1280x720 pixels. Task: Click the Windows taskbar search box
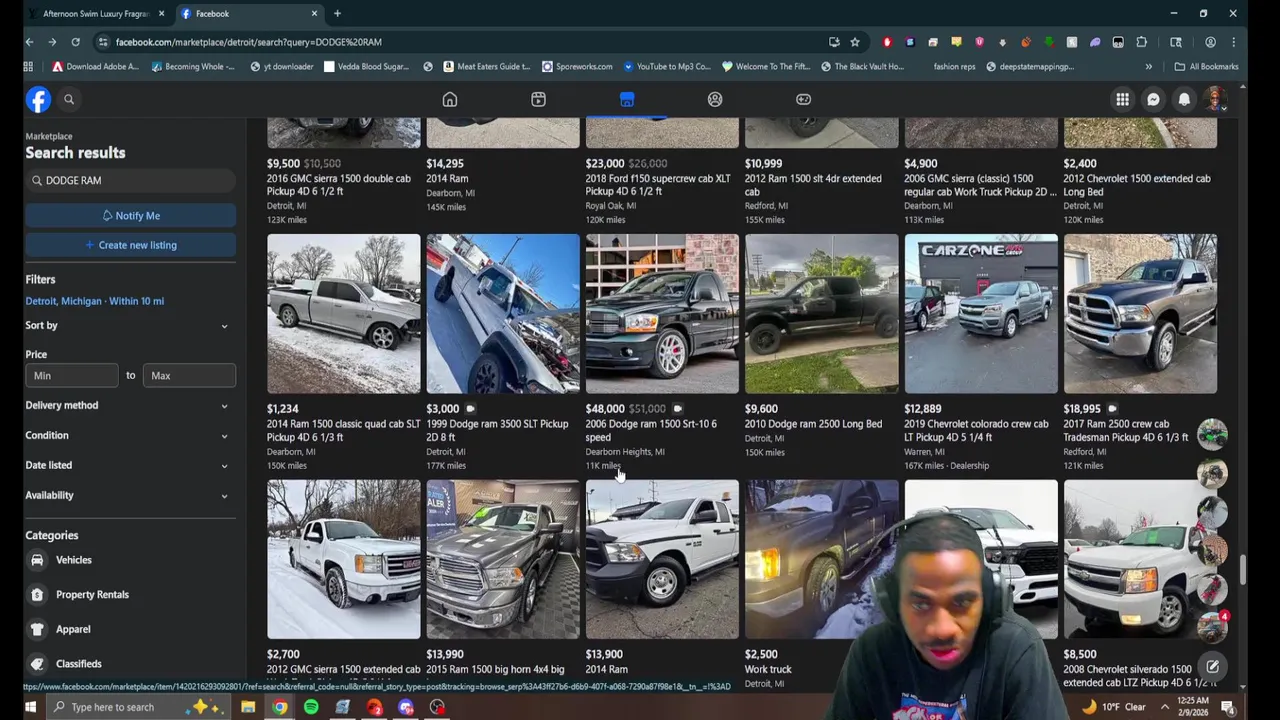[x=140, y=707]
